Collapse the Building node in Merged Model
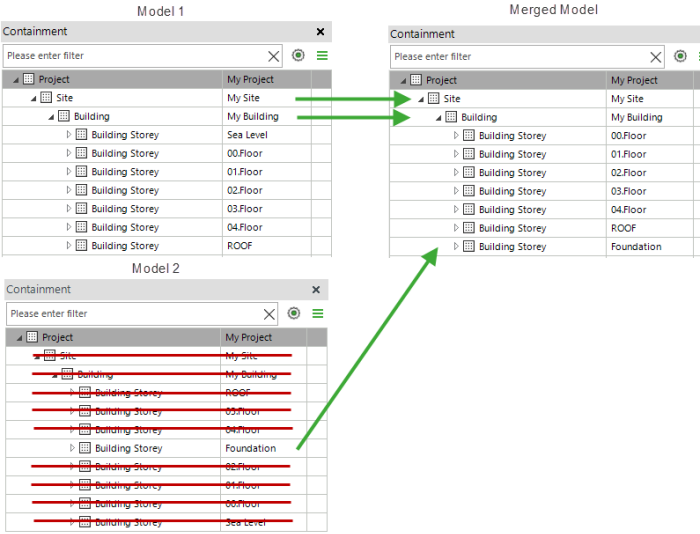The height and width of the screenshot is (534, 700). pos(439,118)
